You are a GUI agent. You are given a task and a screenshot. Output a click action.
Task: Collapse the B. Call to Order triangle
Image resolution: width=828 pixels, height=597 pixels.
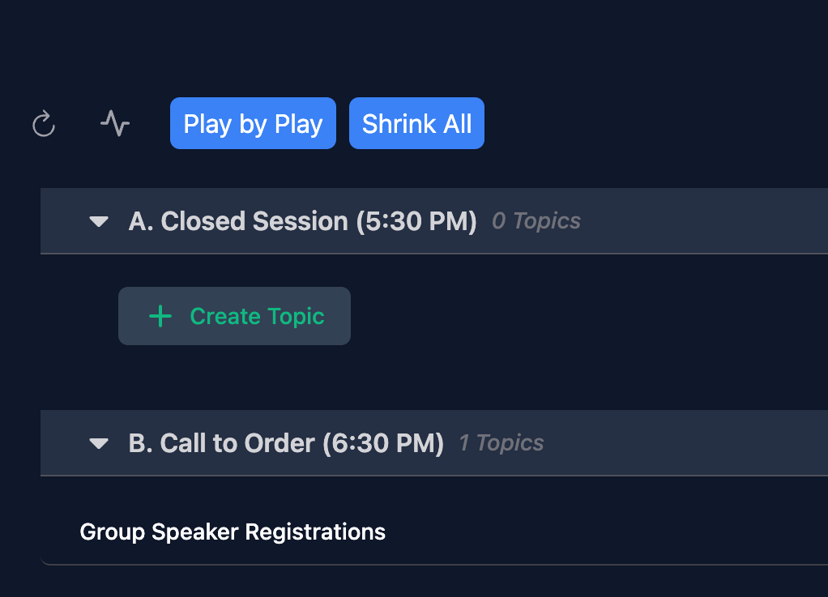98,443
